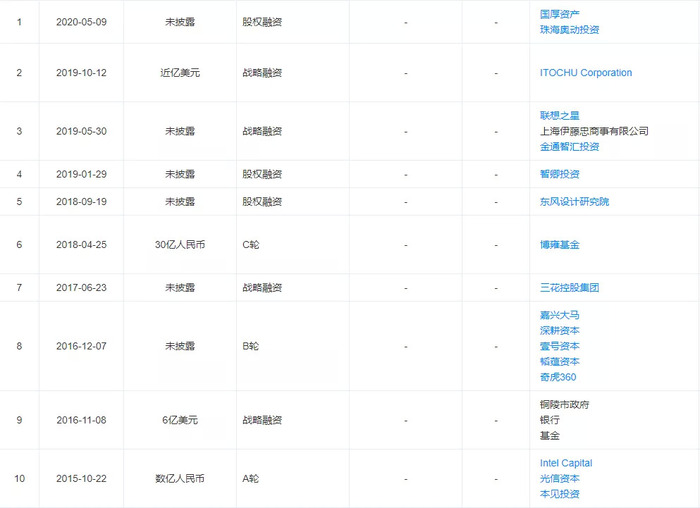Select 股权融资 in the 2020-05-09 row

pos(262,22)
